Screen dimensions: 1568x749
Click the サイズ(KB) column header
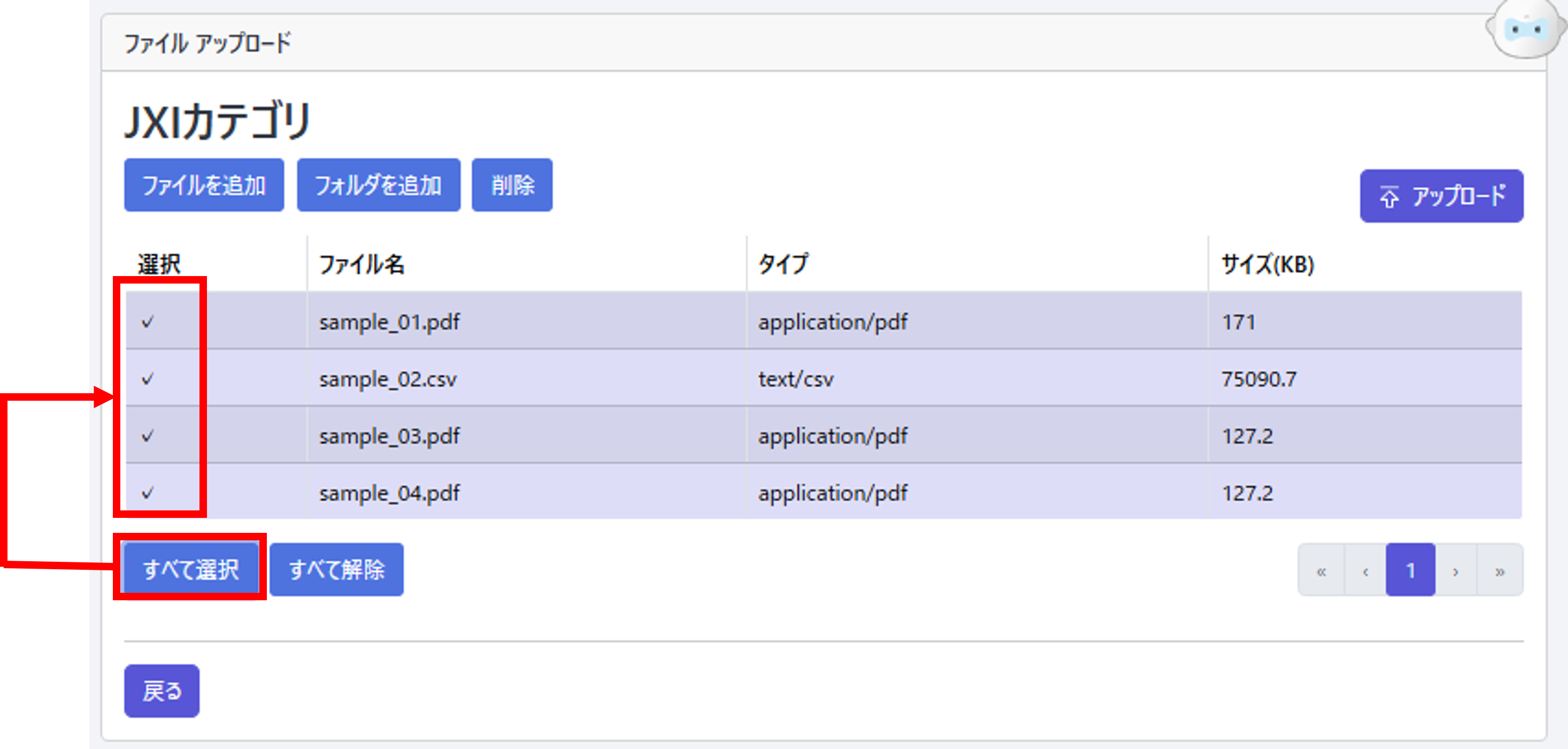point(1267,264)
